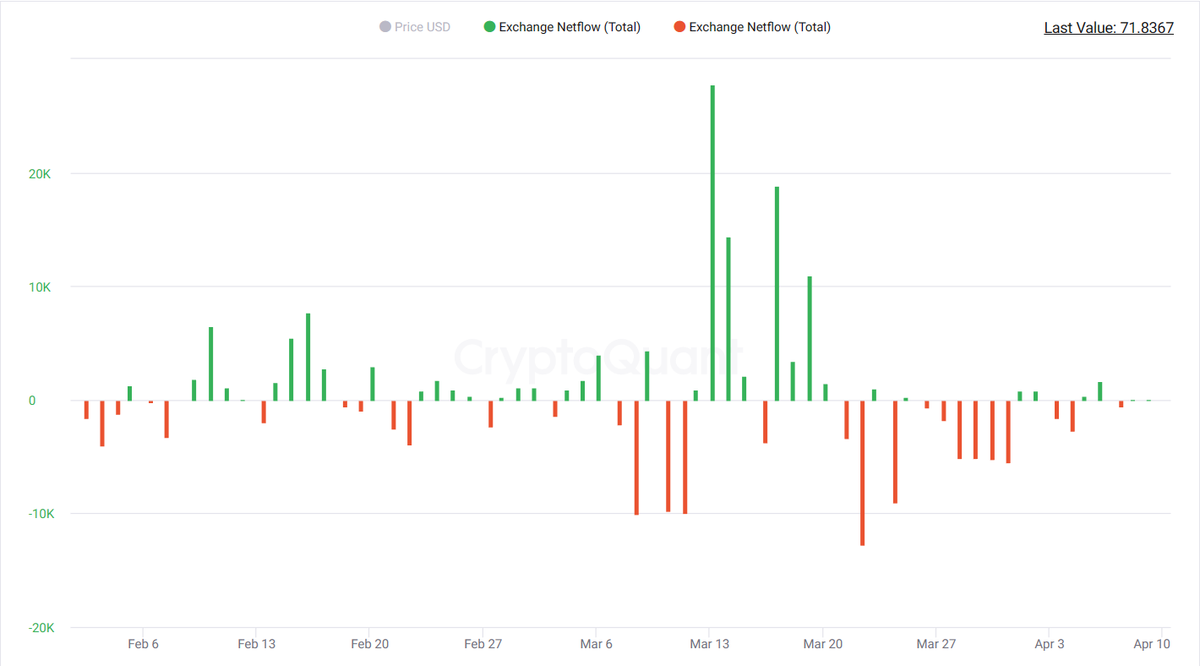Click the 20K y-axis label
Viewport: 1200px width, 666px height.
39,174
